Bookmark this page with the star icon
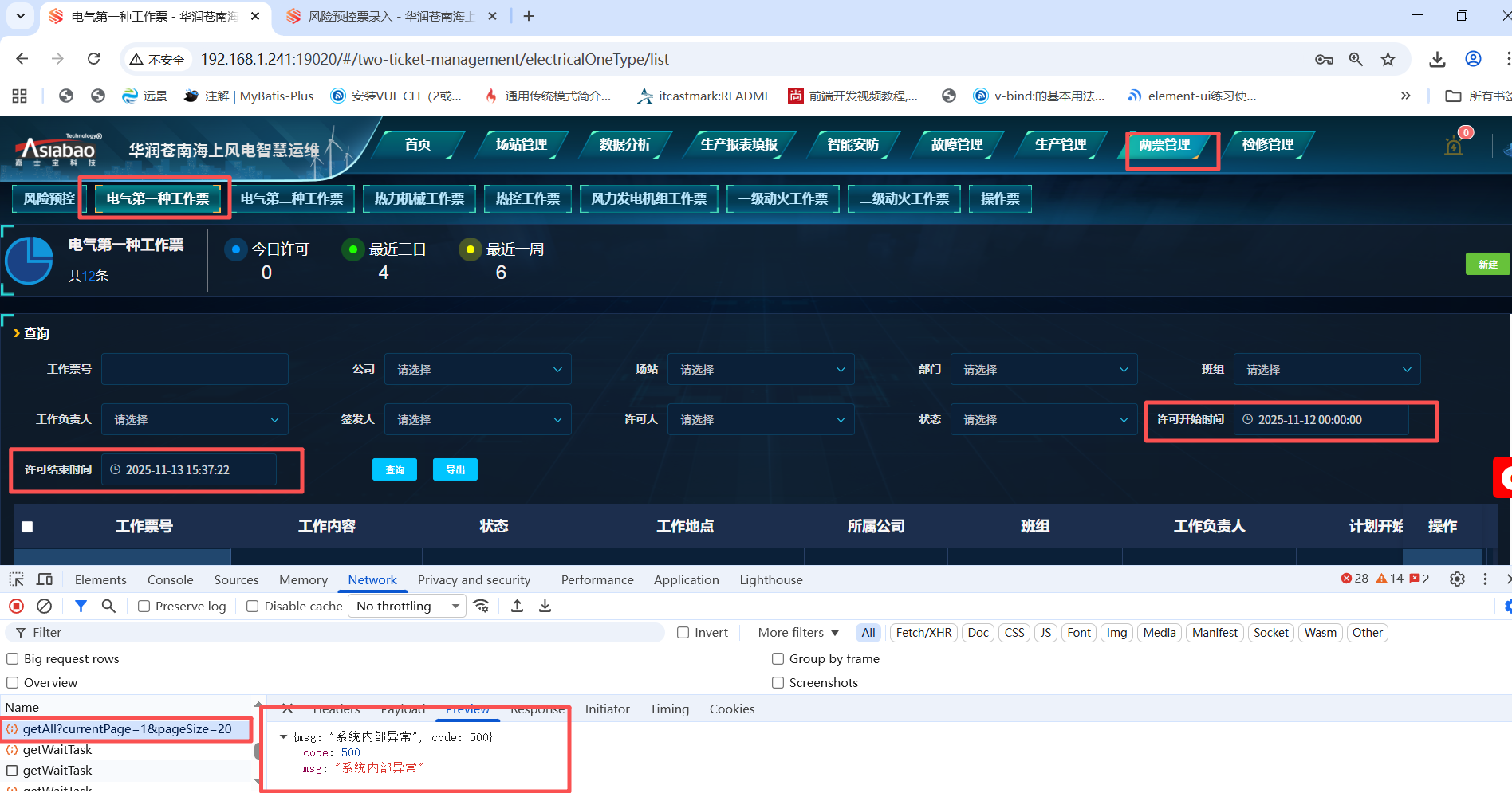Screen dimensions: 1512x793 click(x=1388, y=59)
